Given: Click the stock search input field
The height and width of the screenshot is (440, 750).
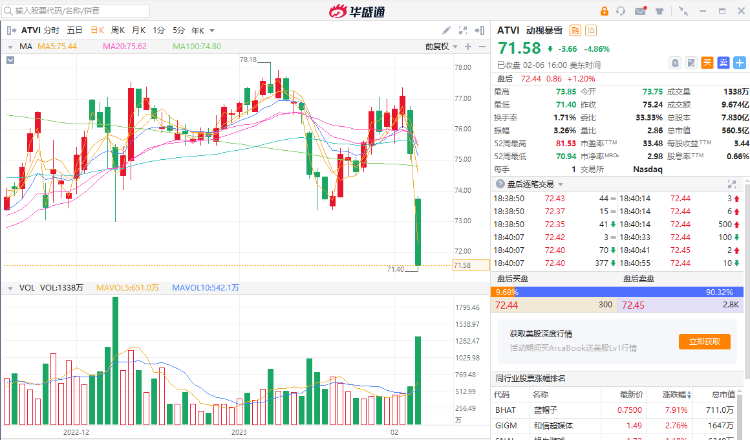Looking at the screenshot, I should pyautogui.click(x=76, y=11).
